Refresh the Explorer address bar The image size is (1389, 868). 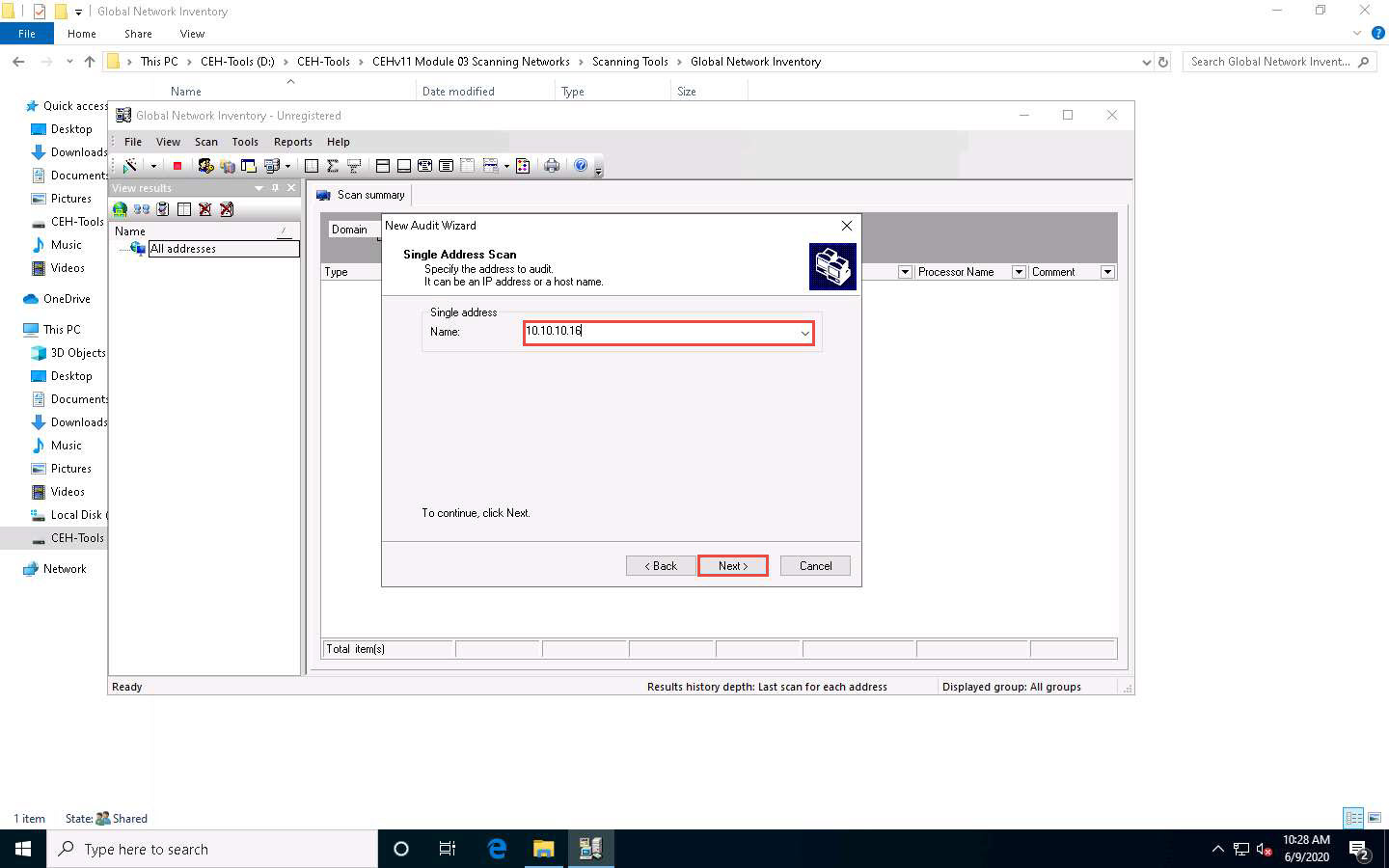1163,62
